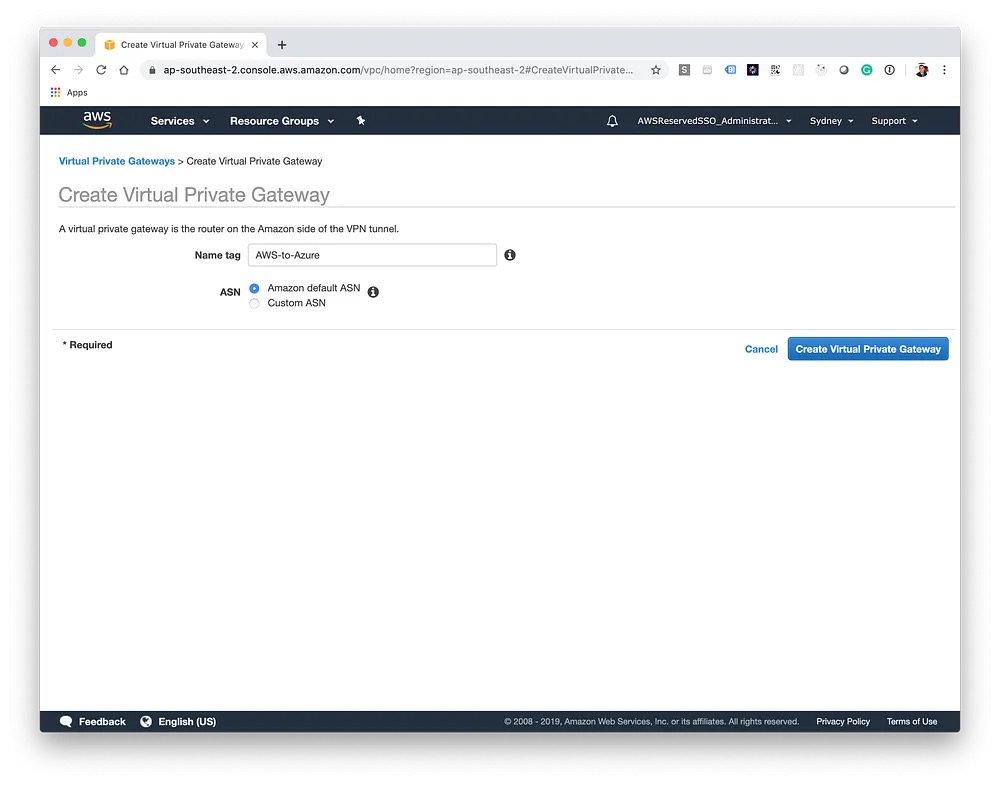Reload the page with refresh icon
This screenshot has width=1000, height=785.
coord(101,70)
